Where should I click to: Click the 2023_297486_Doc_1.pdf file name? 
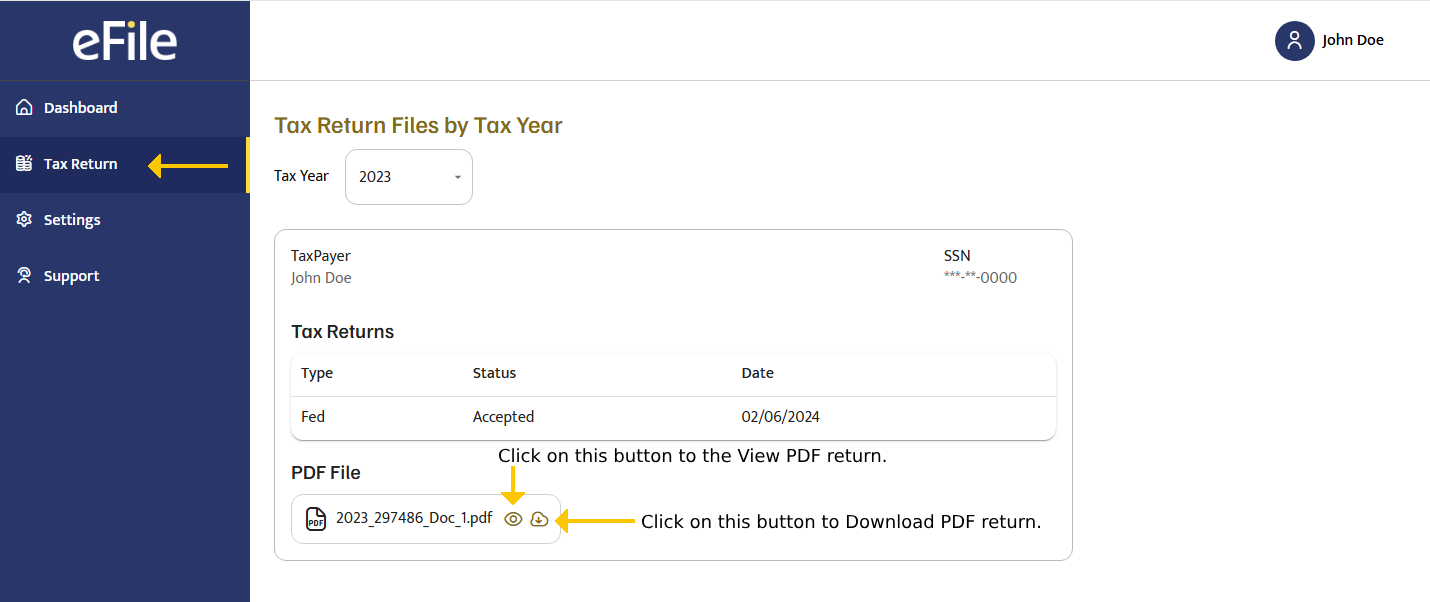point(414,518)
